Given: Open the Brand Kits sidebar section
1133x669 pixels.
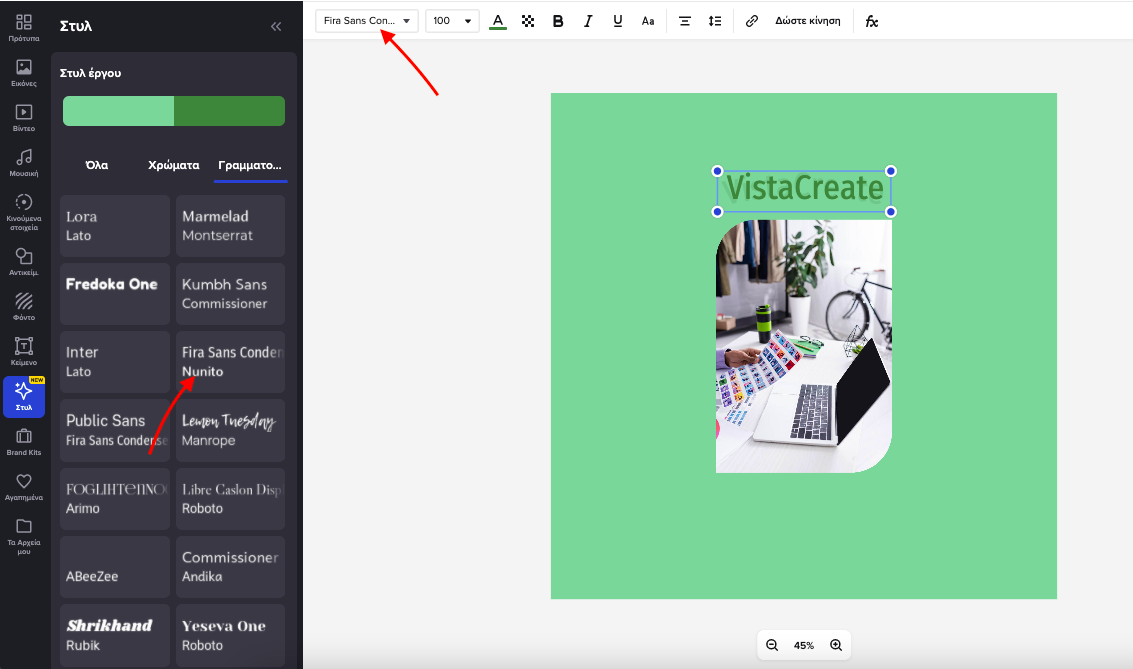Looking at the screenshot, I should tap(24, 441).
